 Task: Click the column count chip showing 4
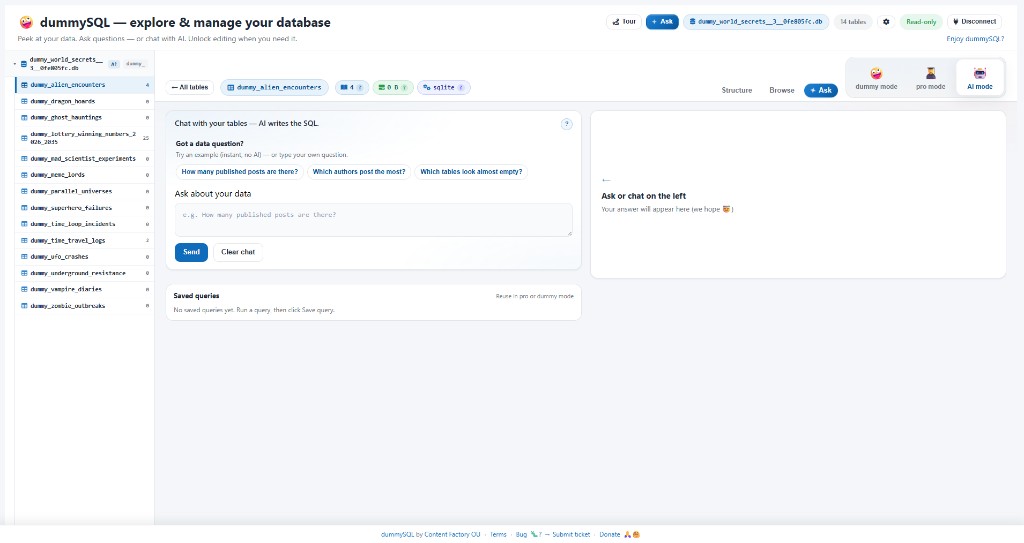pyautogui.click(x=351, y=88)
